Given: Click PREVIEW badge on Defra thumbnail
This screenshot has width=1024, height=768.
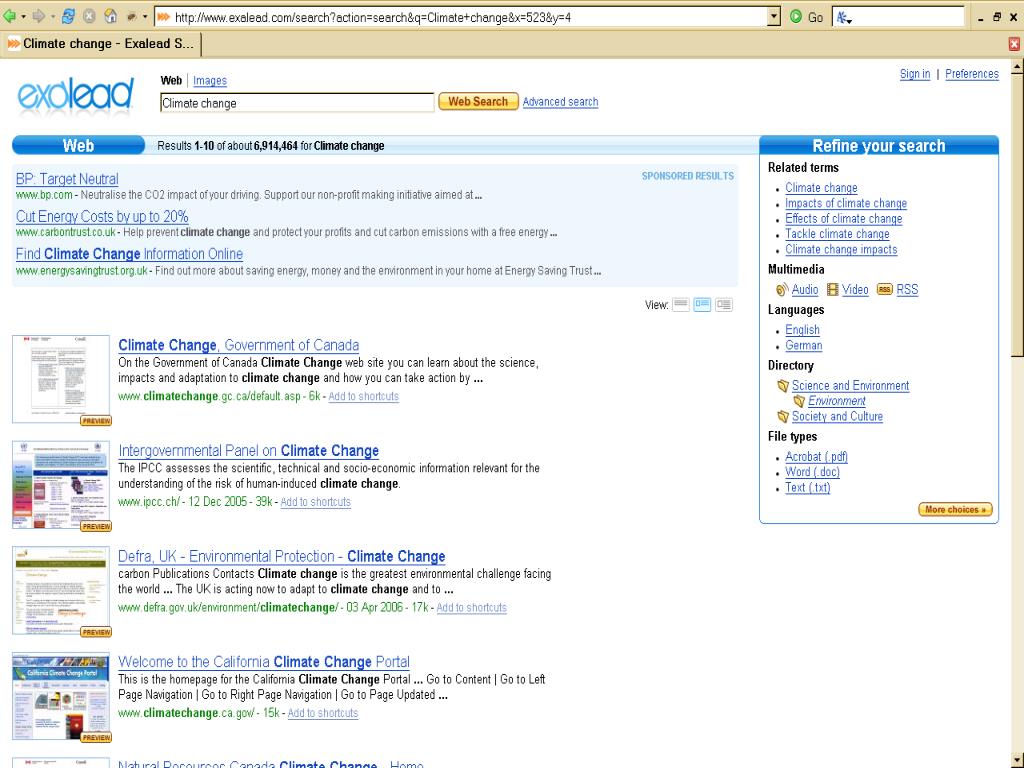Looking at the screenshot, I should (96, 632).
